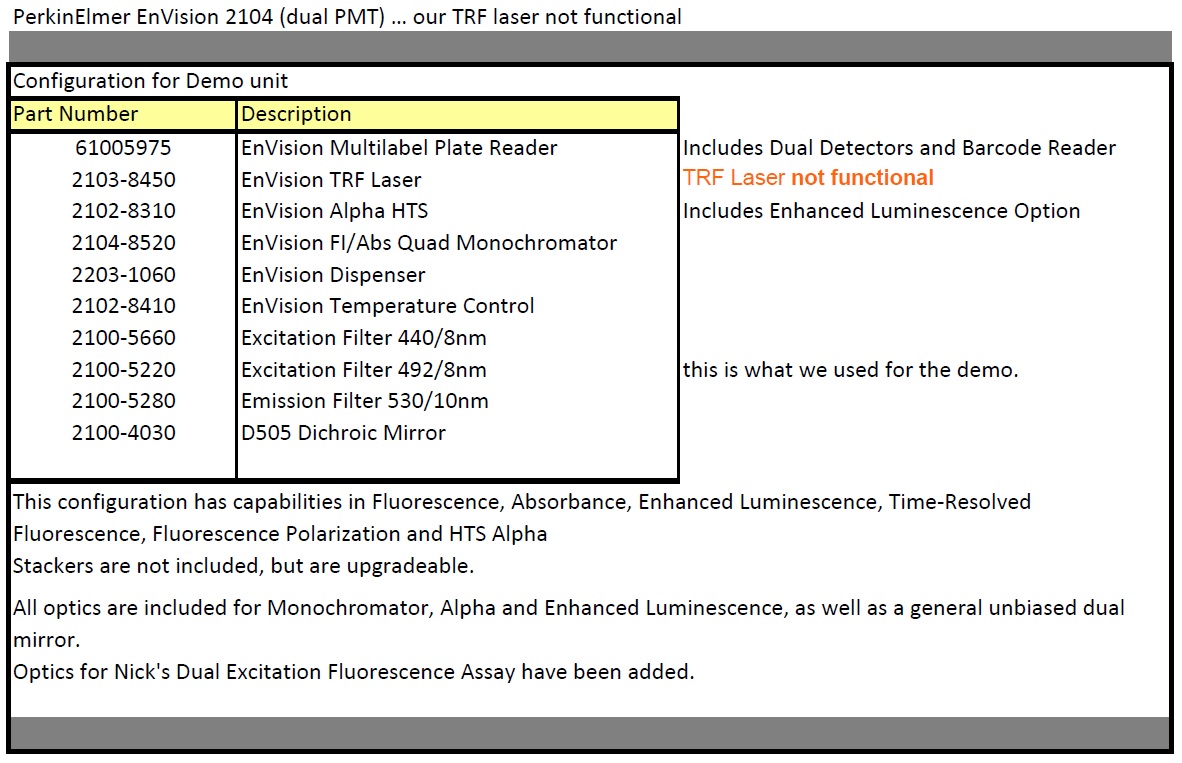Select 'EnVision Multilabel Plate Reader' description cell
1182x763 pixels.
[400, 148]
